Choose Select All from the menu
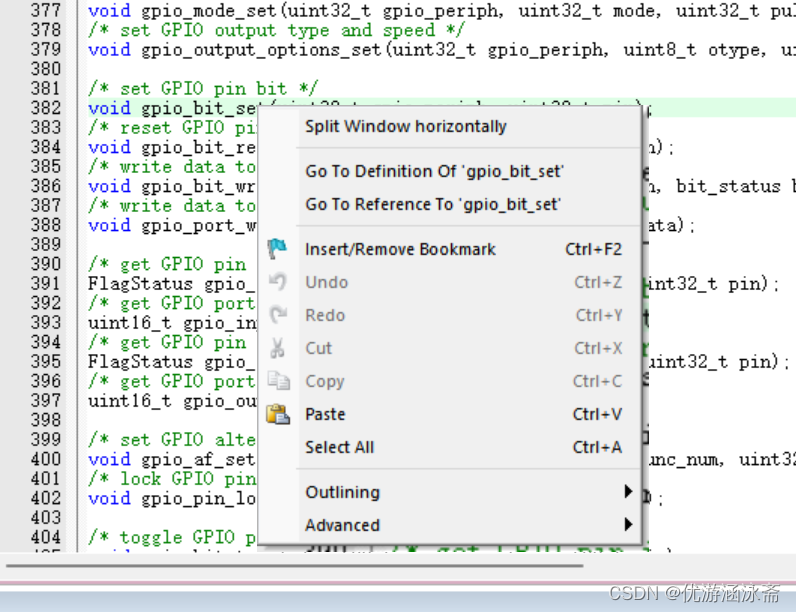This screenshot has height=612, width=796. (x=450, y=447)
